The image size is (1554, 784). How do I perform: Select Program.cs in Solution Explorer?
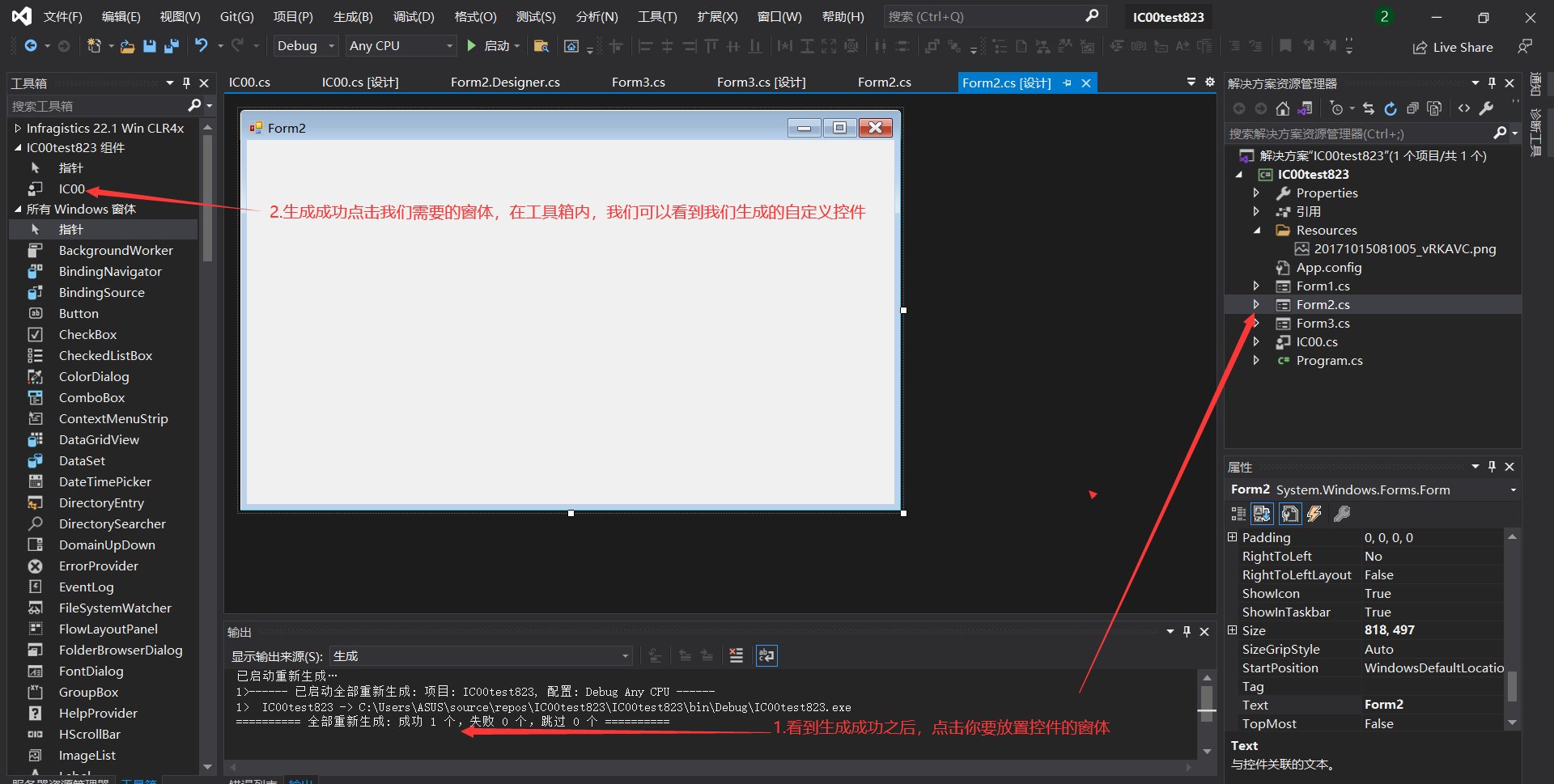coord(1329,361)
